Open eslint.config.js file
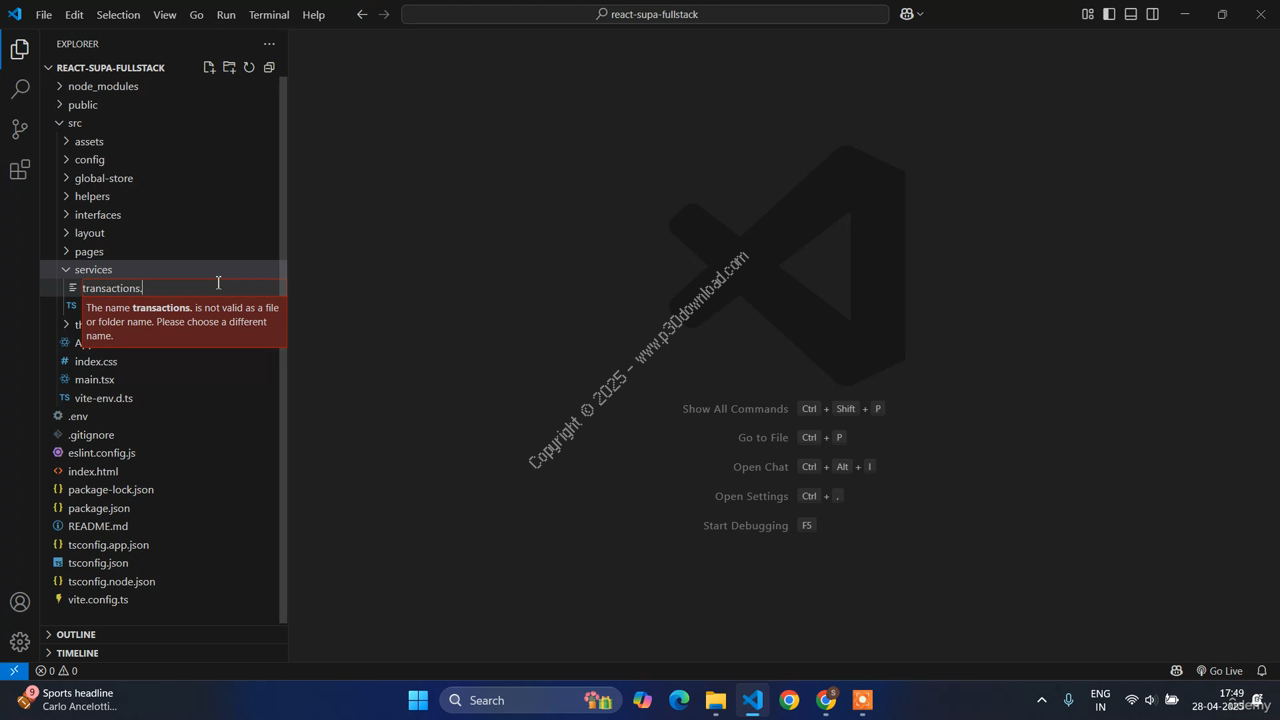This screenshot has width=1280, height=720. (102, 453)
